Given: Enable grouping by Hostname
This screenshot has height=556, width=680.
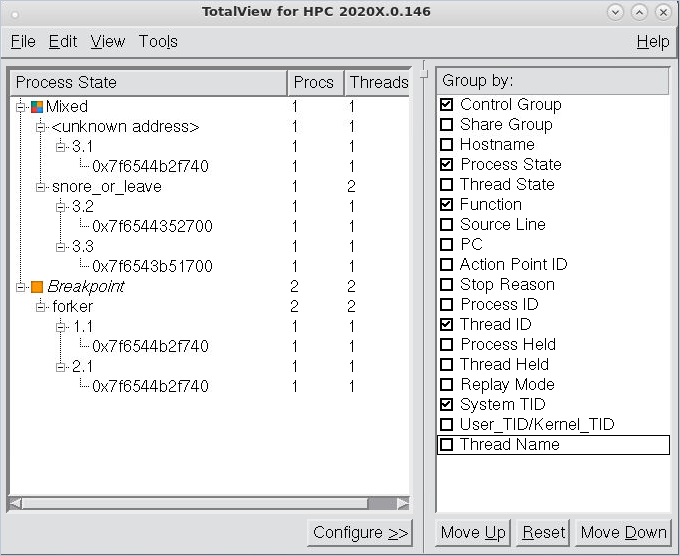Looking at the screenshot, I should coord(447,145).
